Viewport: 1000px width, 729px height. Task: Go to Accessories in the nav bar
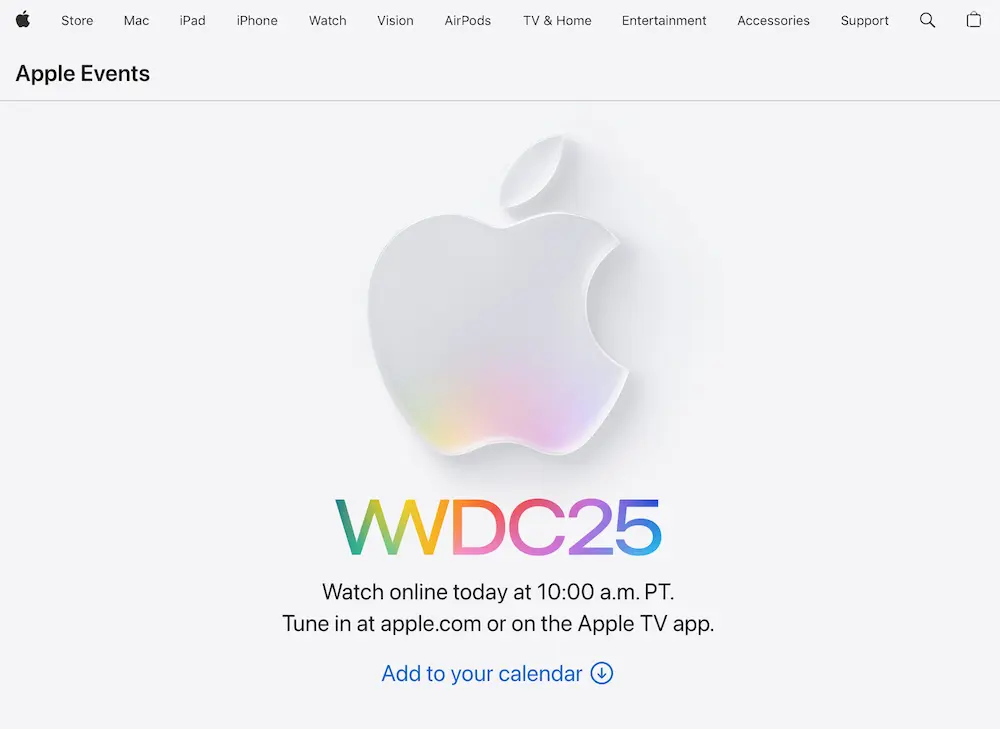tap(773, 20)
